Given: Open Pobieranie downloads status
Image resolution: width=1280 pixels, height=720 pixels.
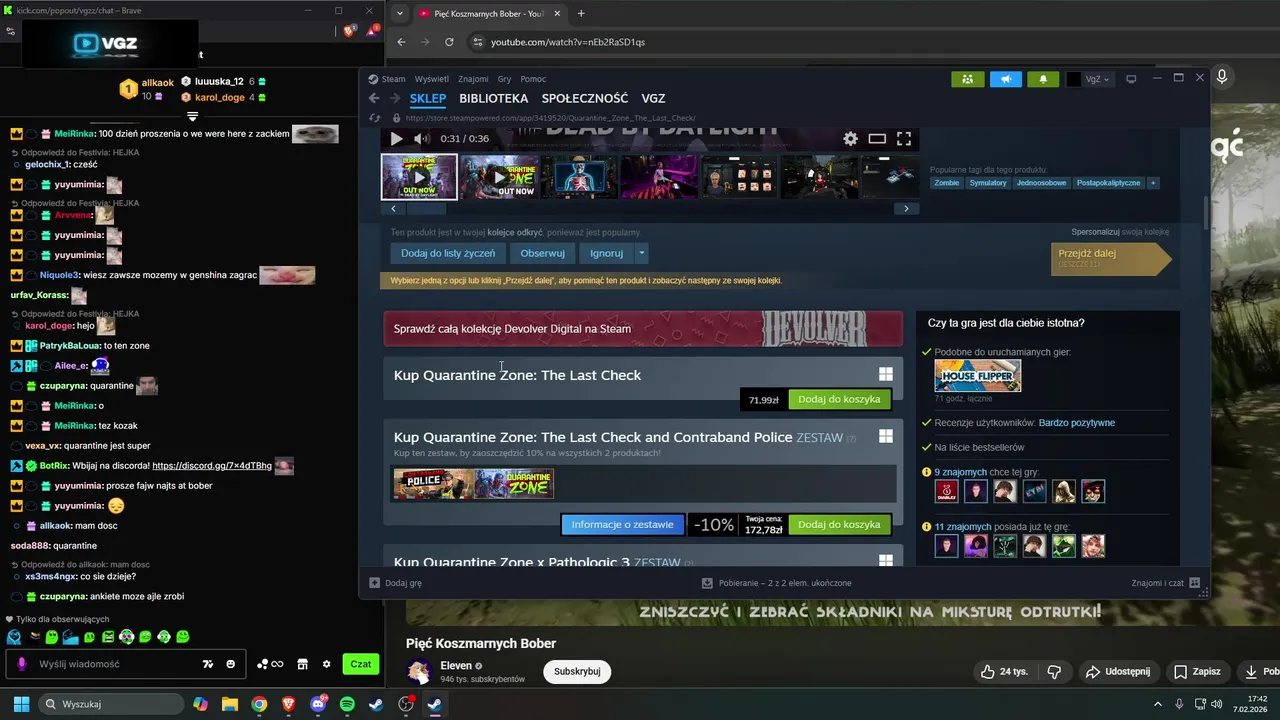Looking at the screenshot, I should click(777, 583).
